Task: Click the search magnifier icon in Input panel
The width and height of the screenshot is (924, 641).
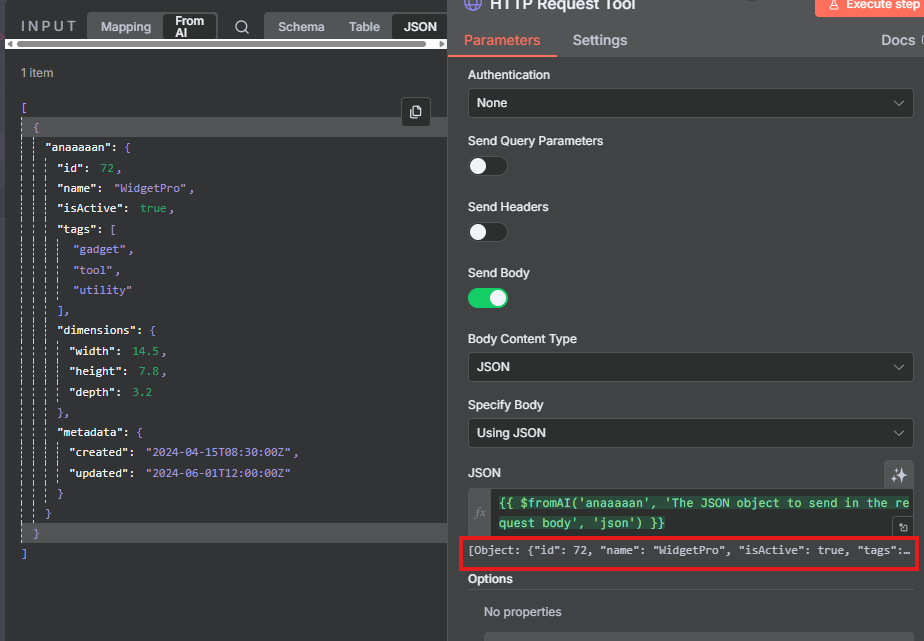Action: coord(242,27)
